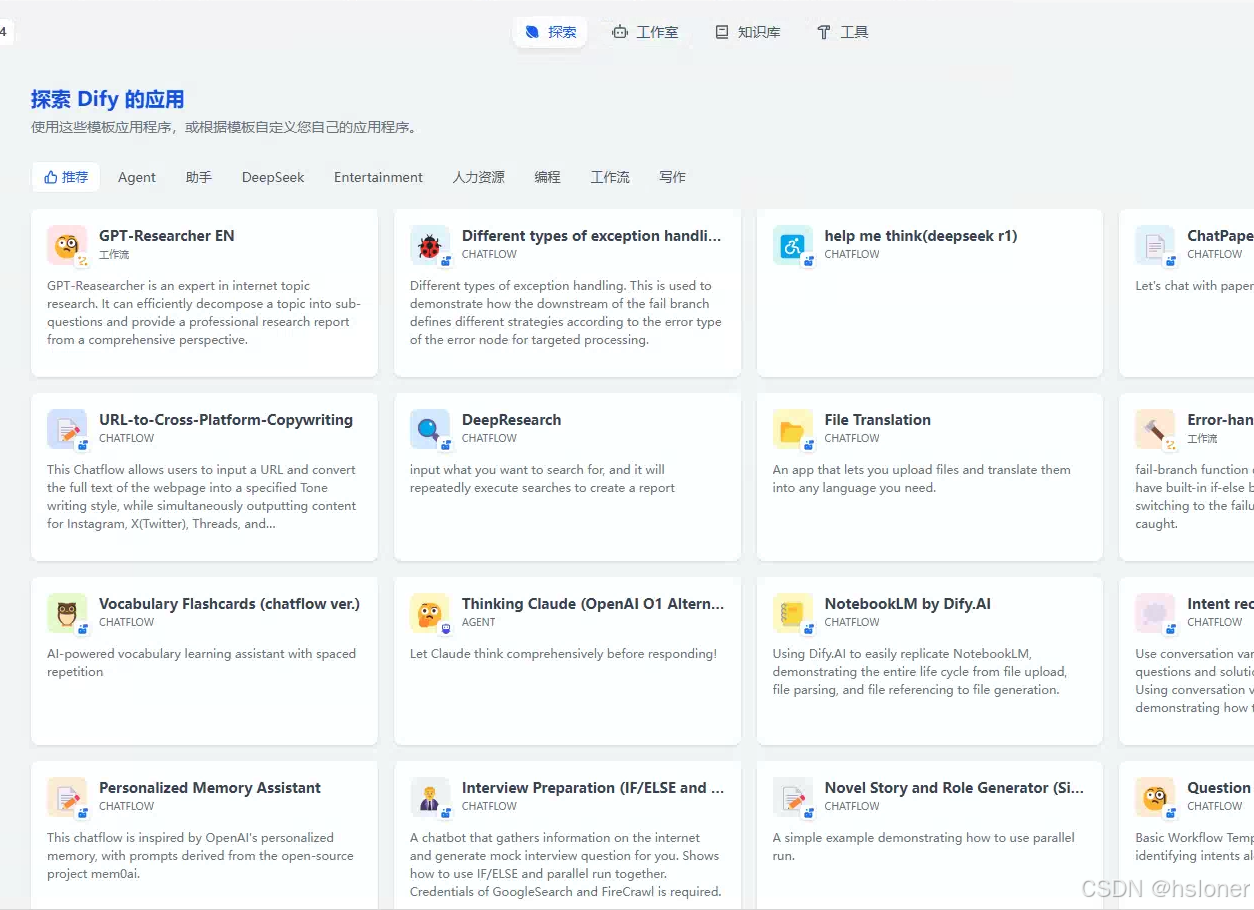Click the Interview Preparation person icon

[x=430, y=797]
